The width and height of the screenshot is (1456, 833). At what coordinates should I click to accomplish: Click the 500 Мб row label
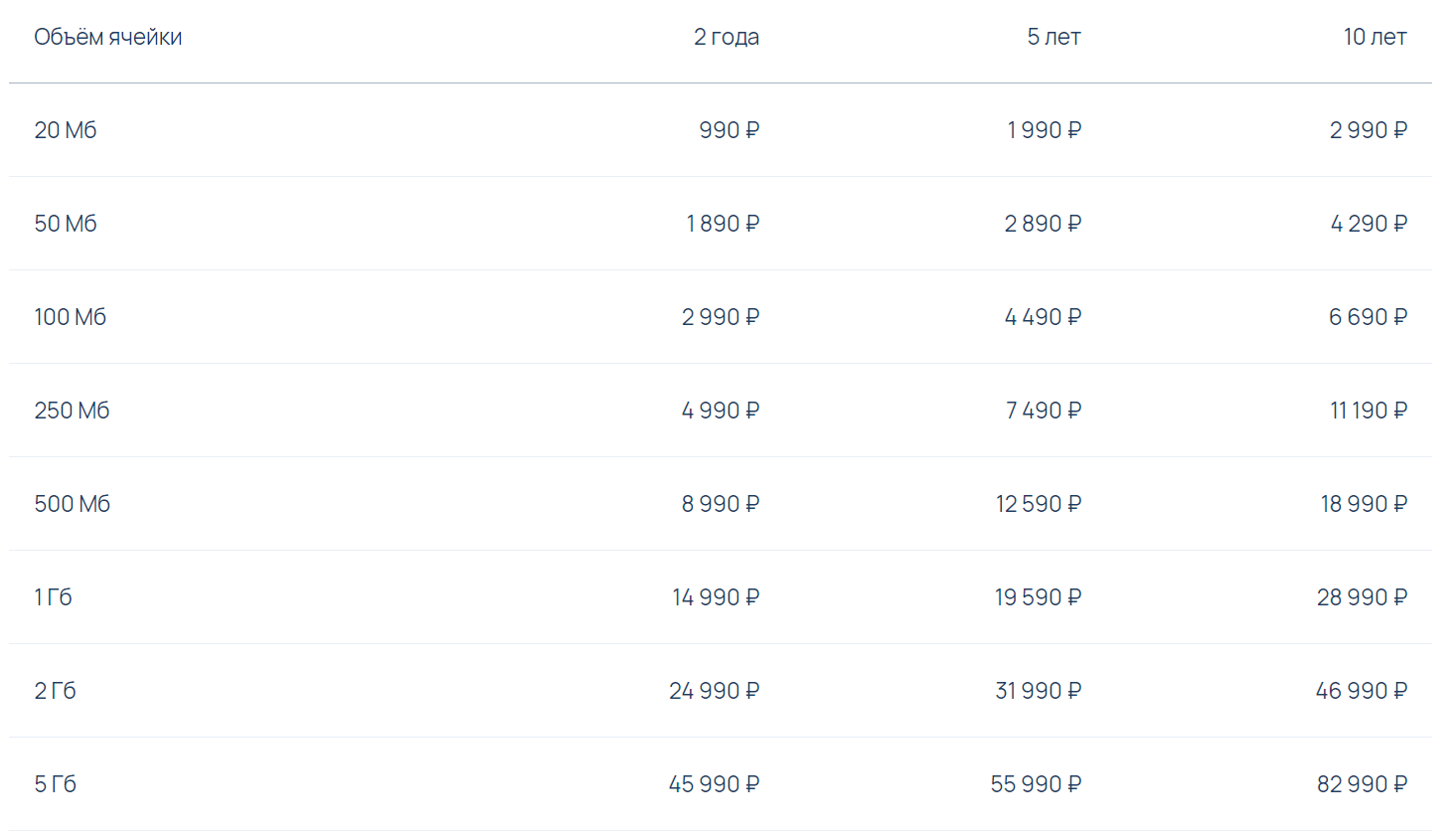click(72, 504)
